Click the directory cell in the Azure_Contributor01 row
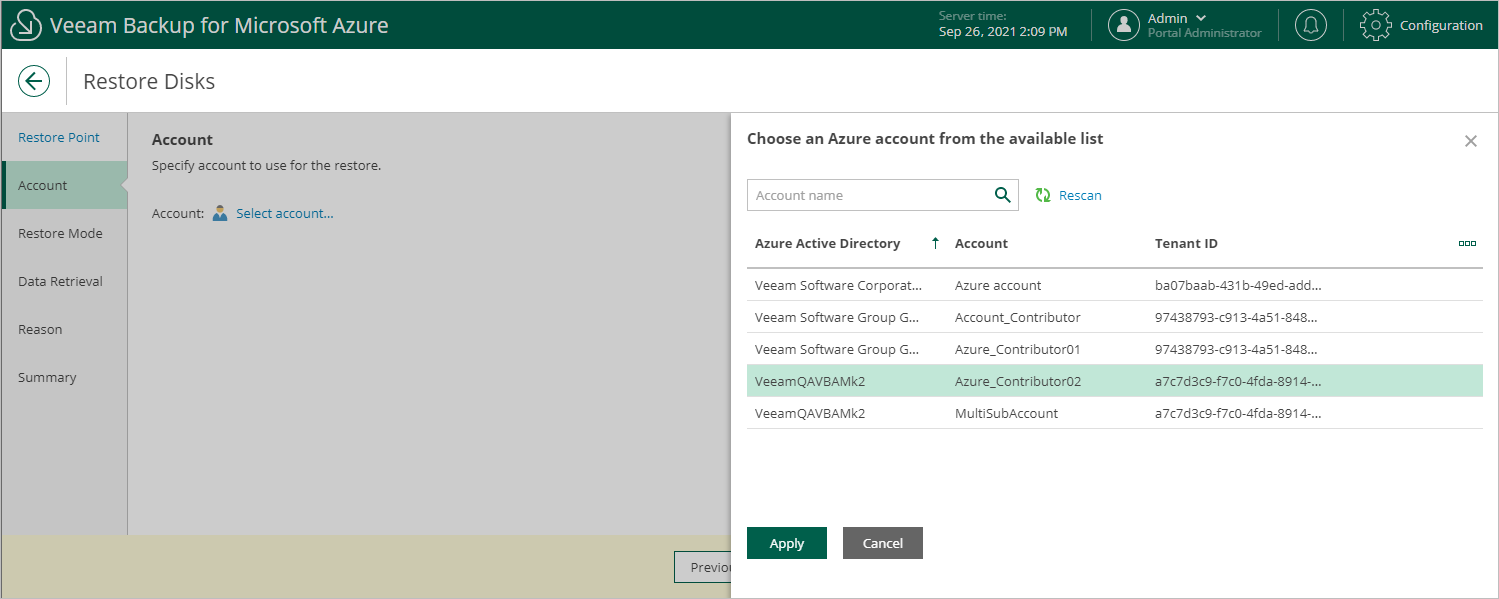Viewport: 1499px width, 599px height. pyautogui.click(x=837, y=349)
